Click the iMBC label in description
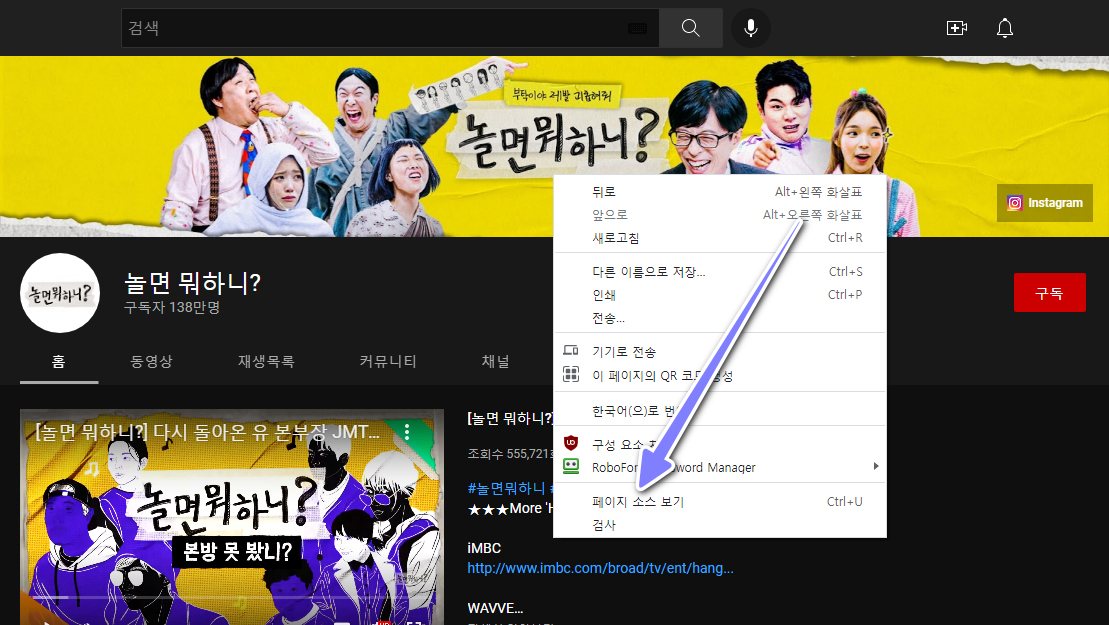Screen dimensions: 1109x625 (x=484, y=548)
